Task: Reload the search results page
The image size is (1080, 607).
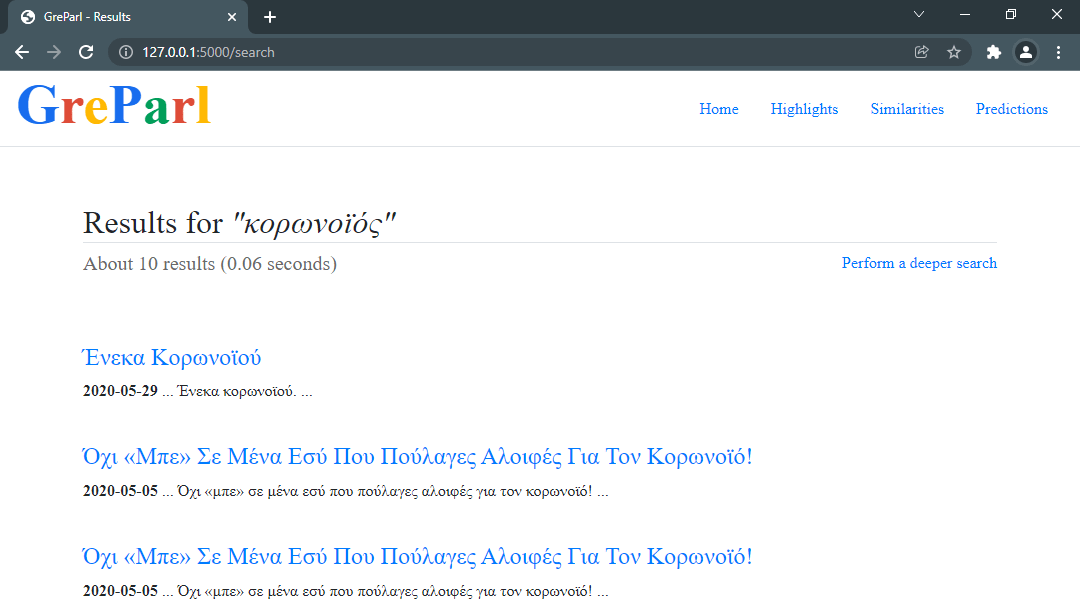Action: pos(86,52)
